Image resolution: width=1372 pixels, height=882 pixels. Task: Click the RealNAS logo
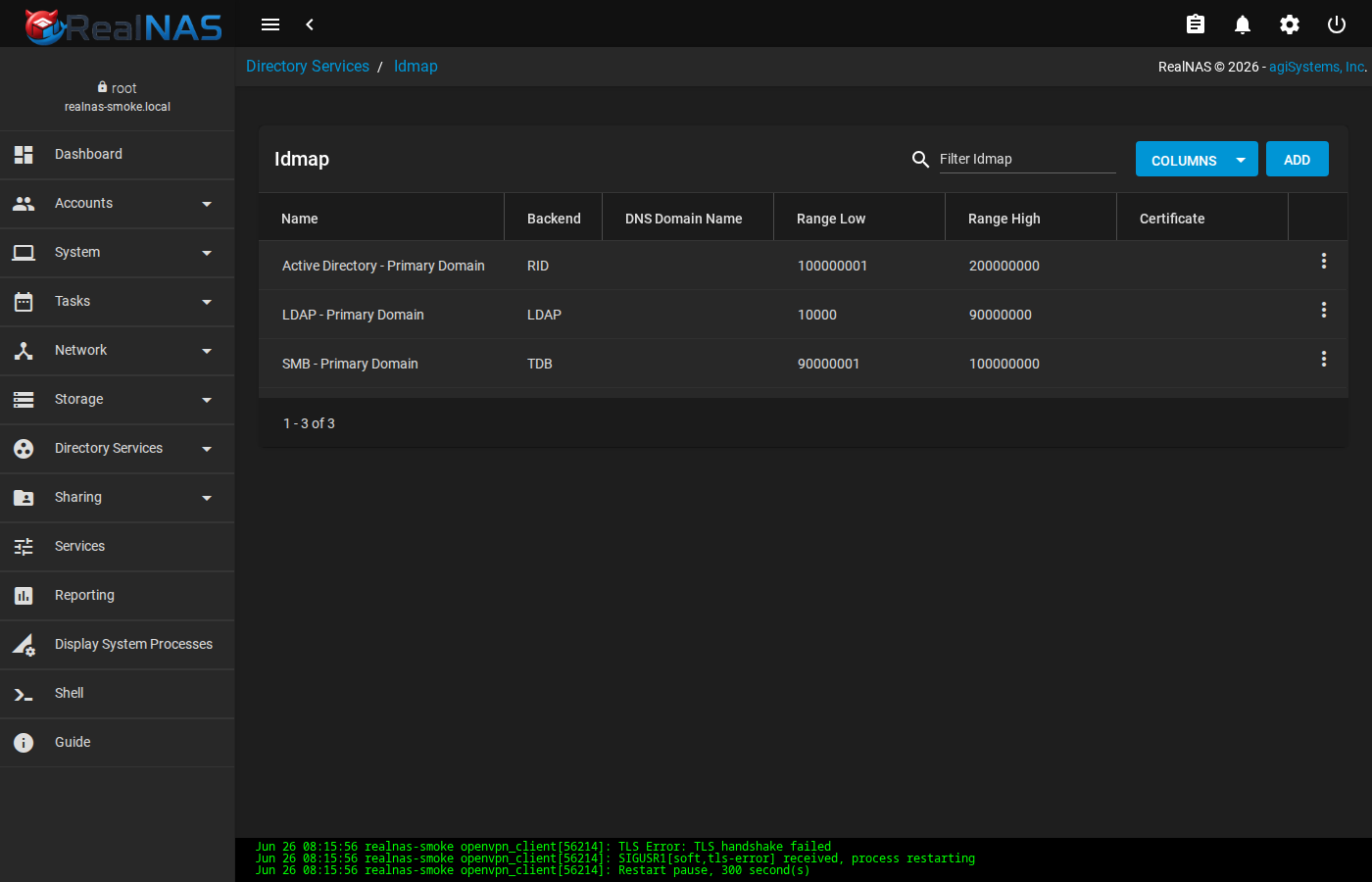tap(123, 25)
